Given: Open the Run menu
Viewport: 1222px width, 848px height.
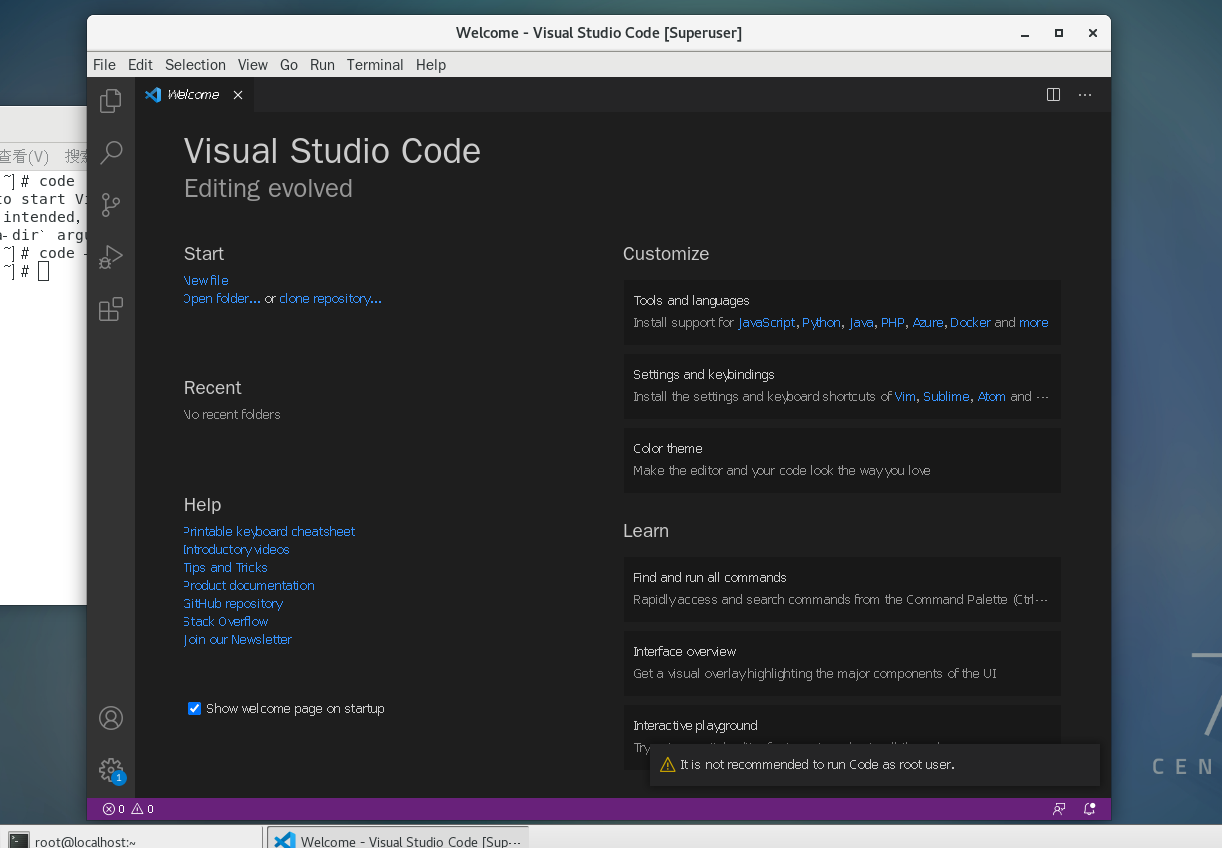Looking at the screenshot, I should pos(322,65).
